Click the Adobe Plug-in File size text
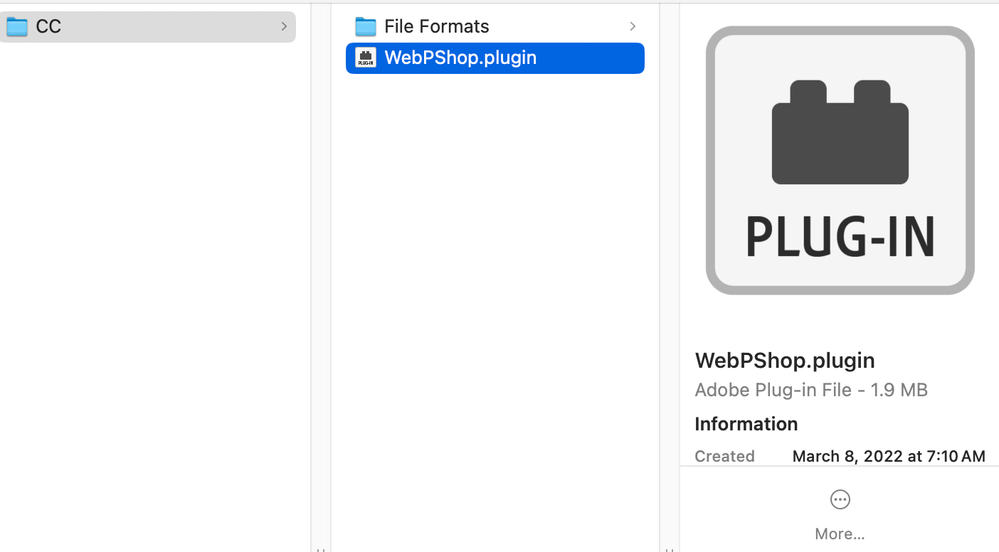999x552 pixels. point(811,390)
